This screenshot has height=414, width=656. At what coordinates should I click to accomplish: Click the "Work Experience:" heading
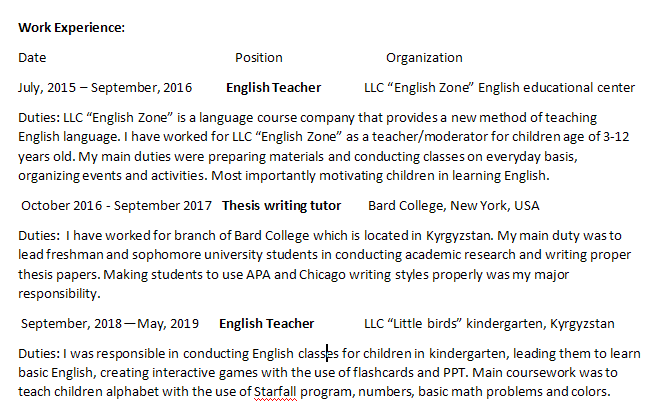pos(71,27)
